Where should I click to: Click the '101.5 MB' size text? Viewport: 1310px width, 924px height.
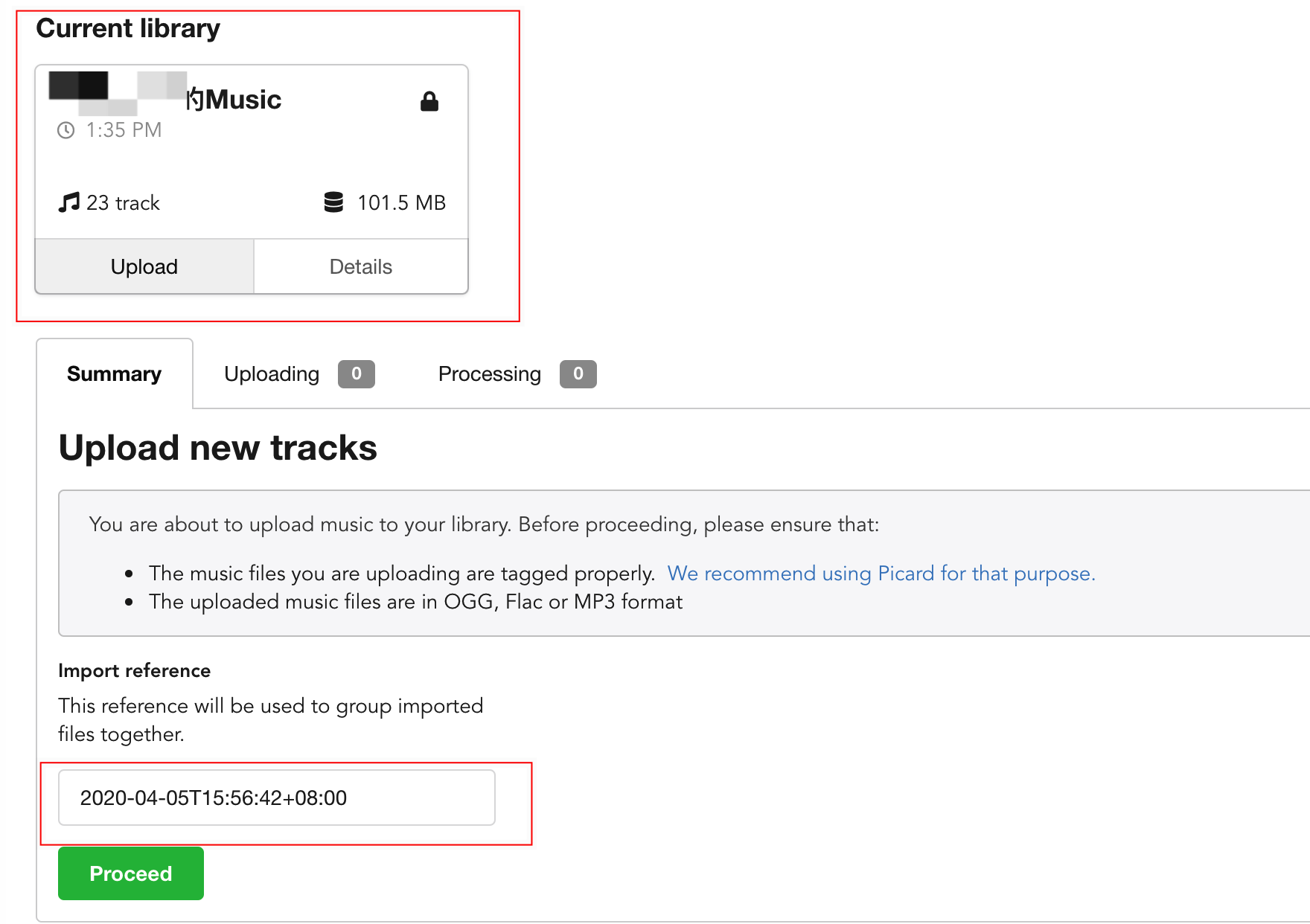(401, 202)
